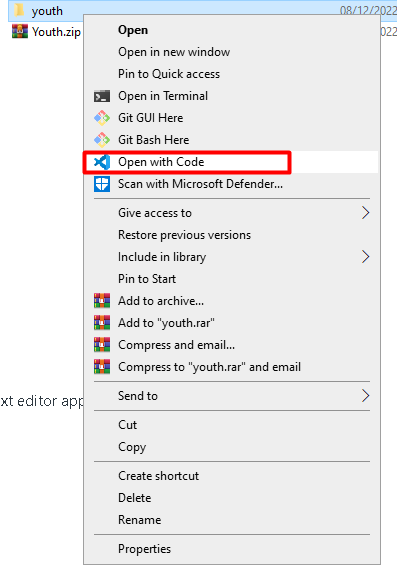Select the Youth.zip file name
The width and height of the screenshot is (397, 577).
[x=56, y=32]
